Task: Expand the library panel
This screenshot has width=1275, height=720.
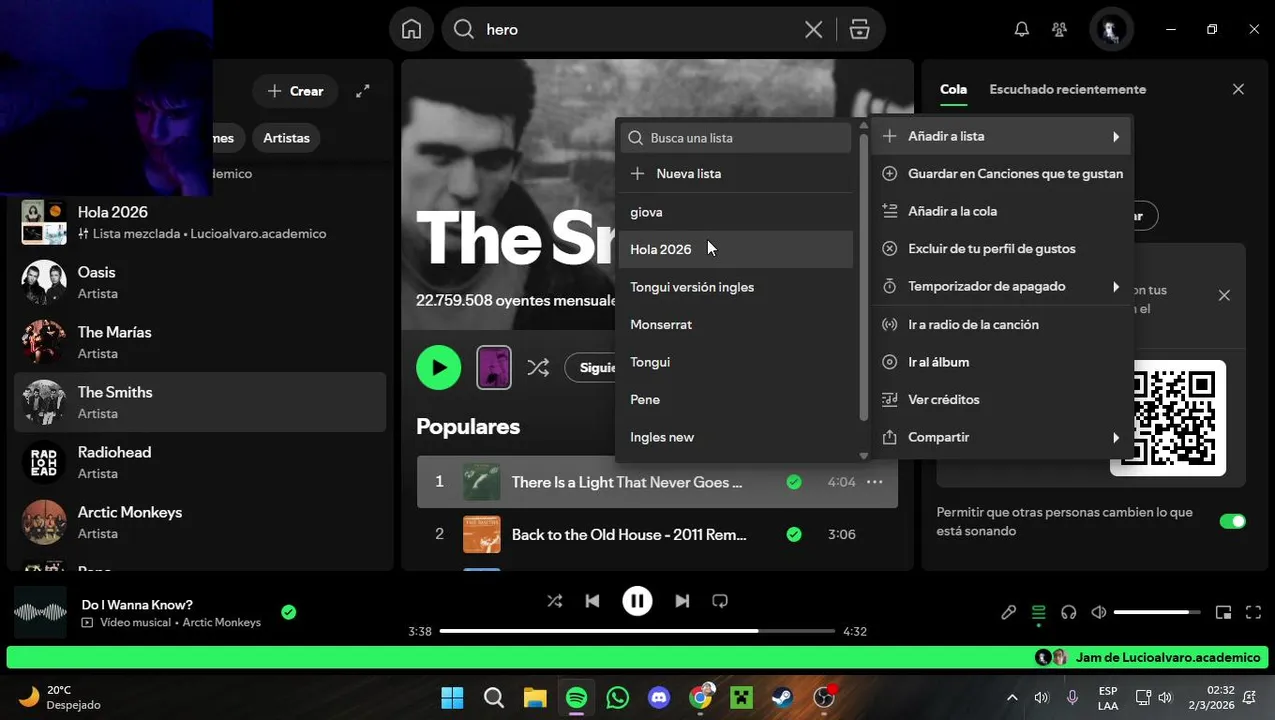Action: tap(363, 91)
